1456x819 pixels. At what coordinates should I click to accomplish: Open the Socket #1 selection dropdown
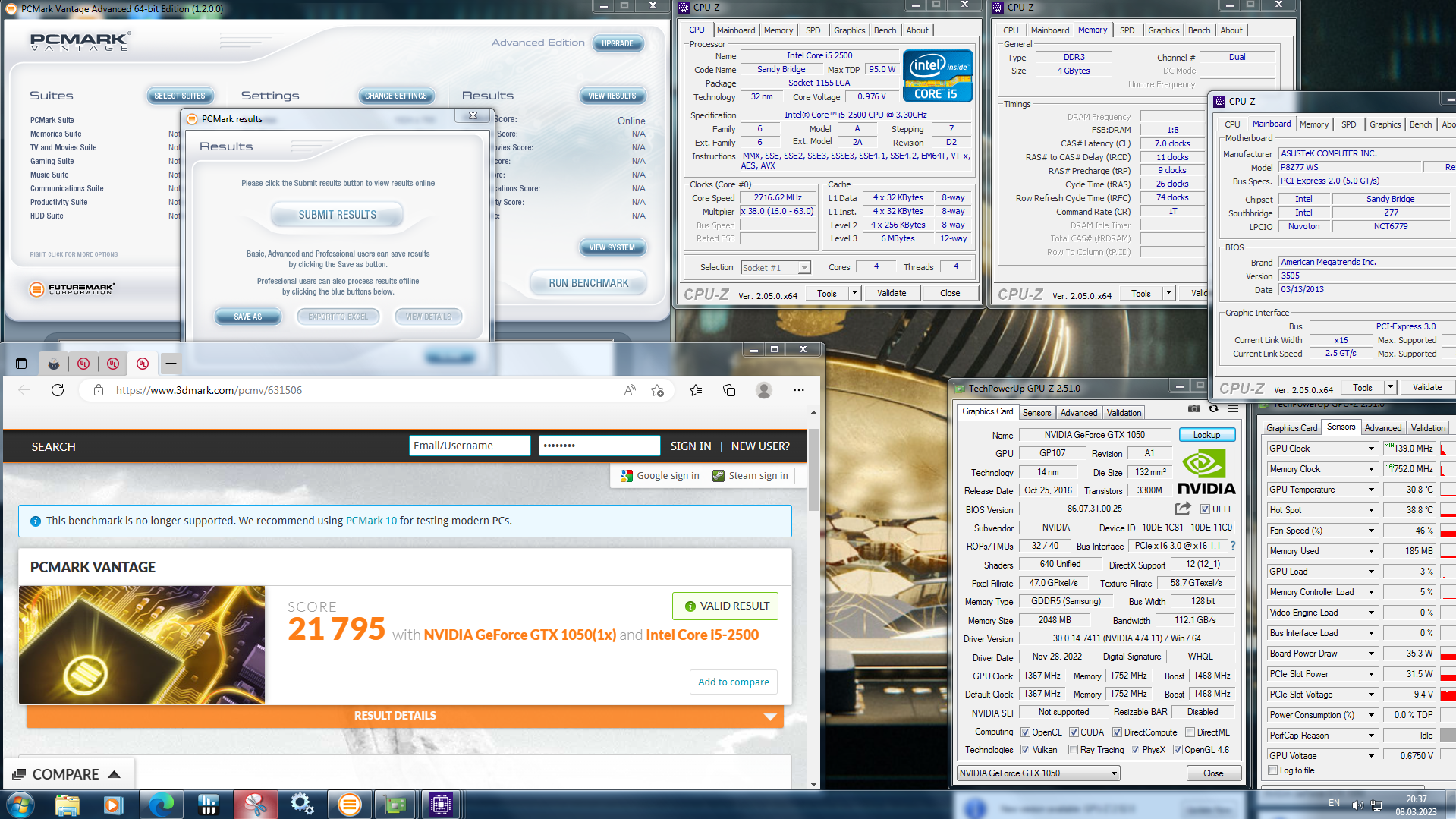[775, 267]
